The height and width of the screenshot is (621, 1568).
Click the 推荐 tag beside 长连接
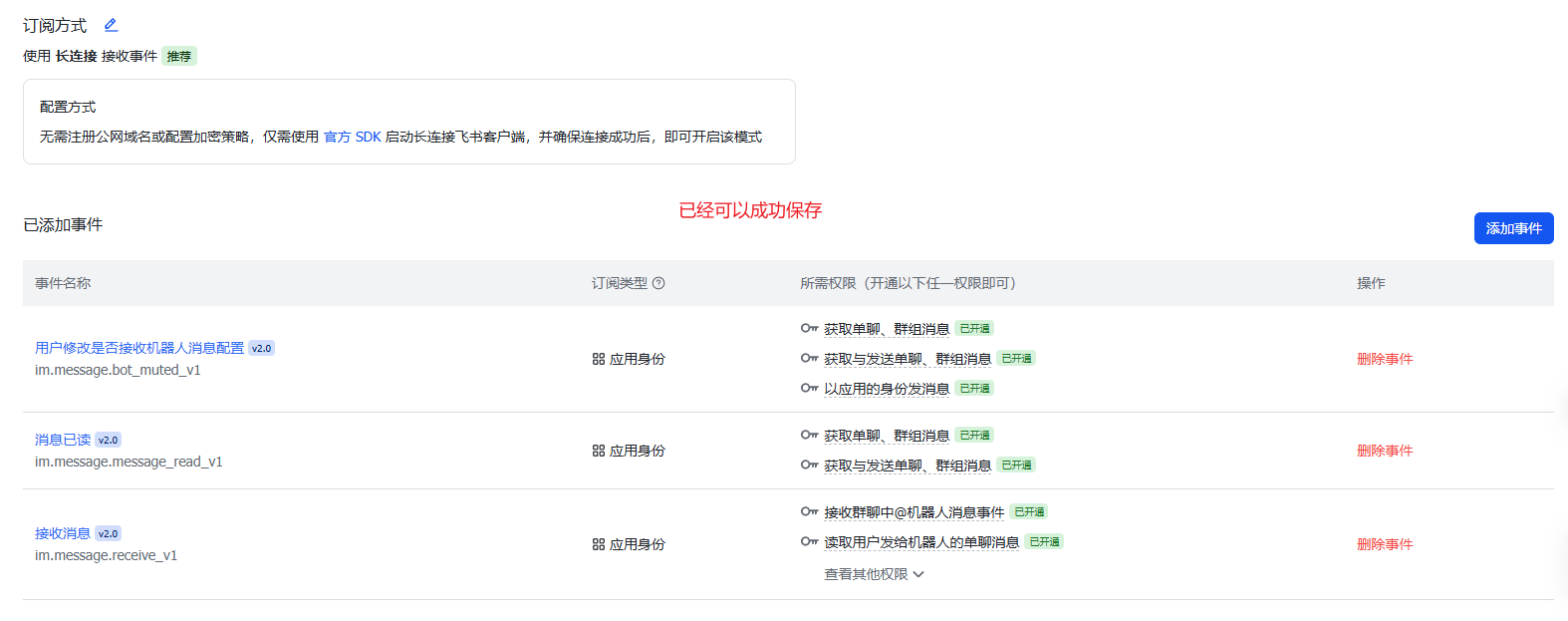[x=179, y=56]
